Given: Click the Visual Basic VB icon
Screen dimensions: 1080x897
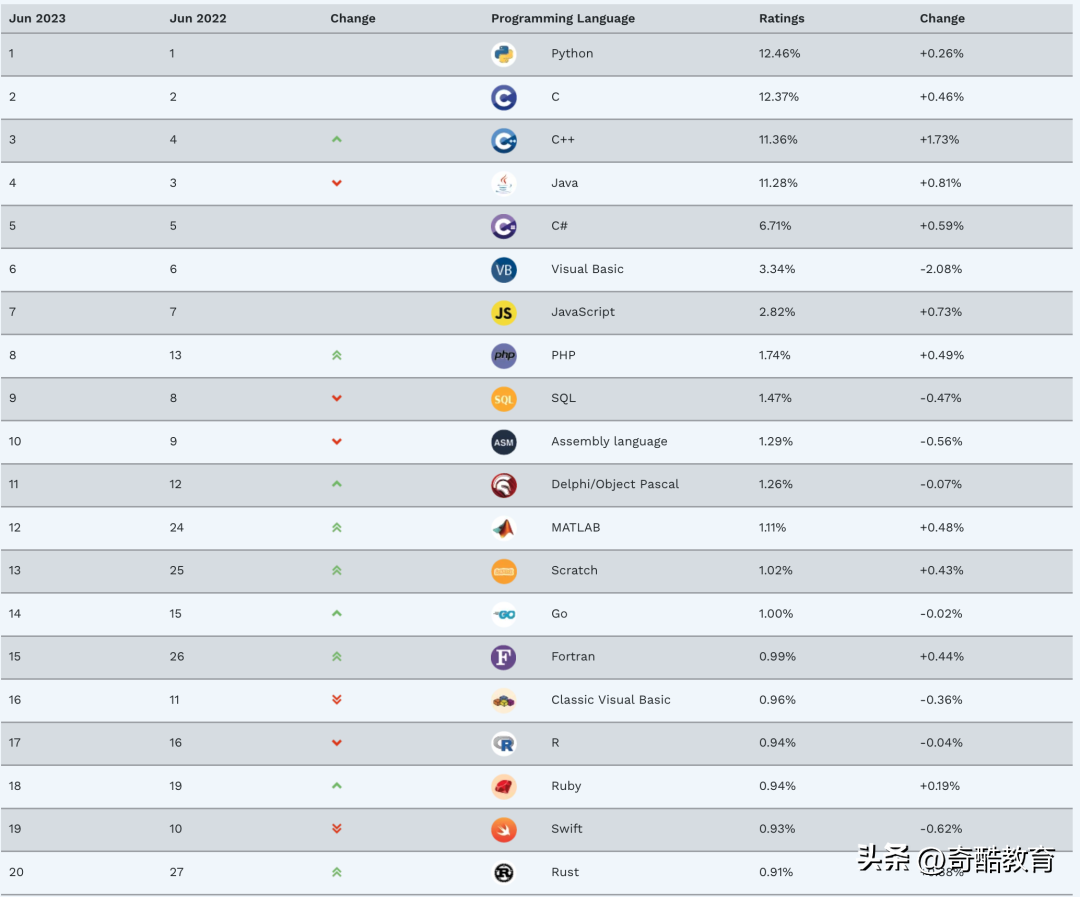Looking at the screenshot, I should point(504,269).
